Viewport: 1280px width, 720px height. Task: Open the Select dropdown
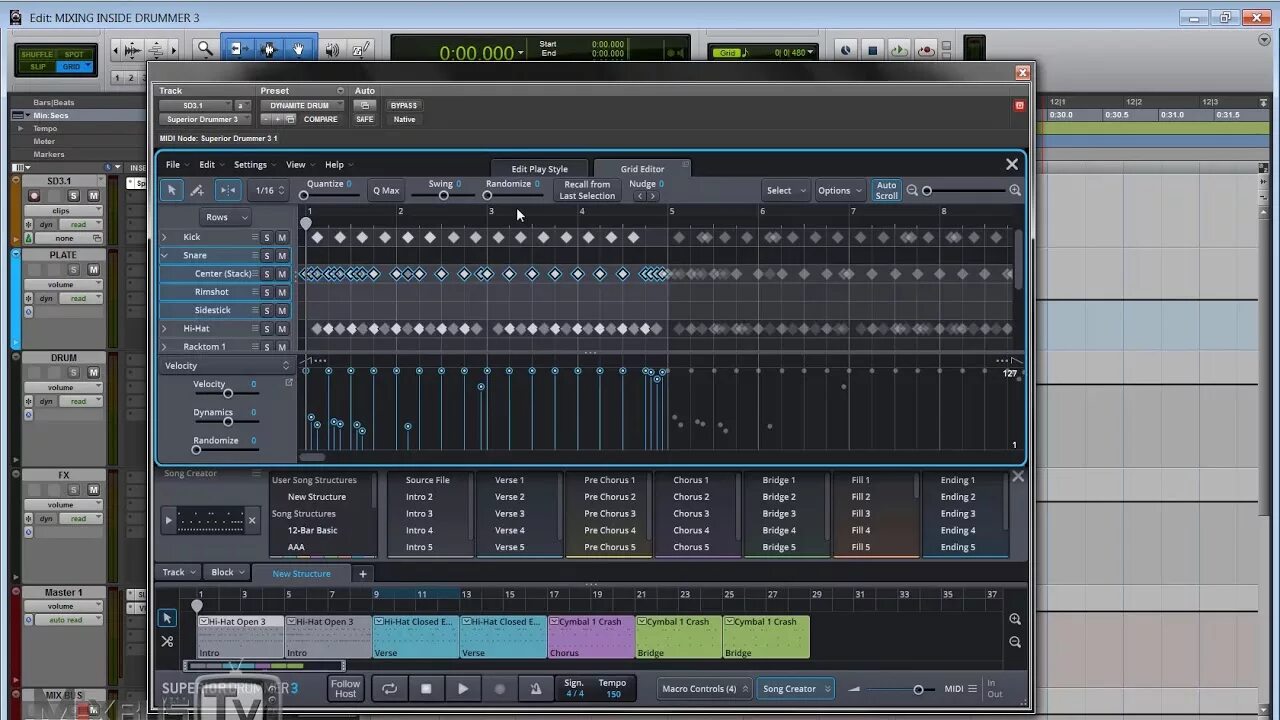(x=786, y=190)
